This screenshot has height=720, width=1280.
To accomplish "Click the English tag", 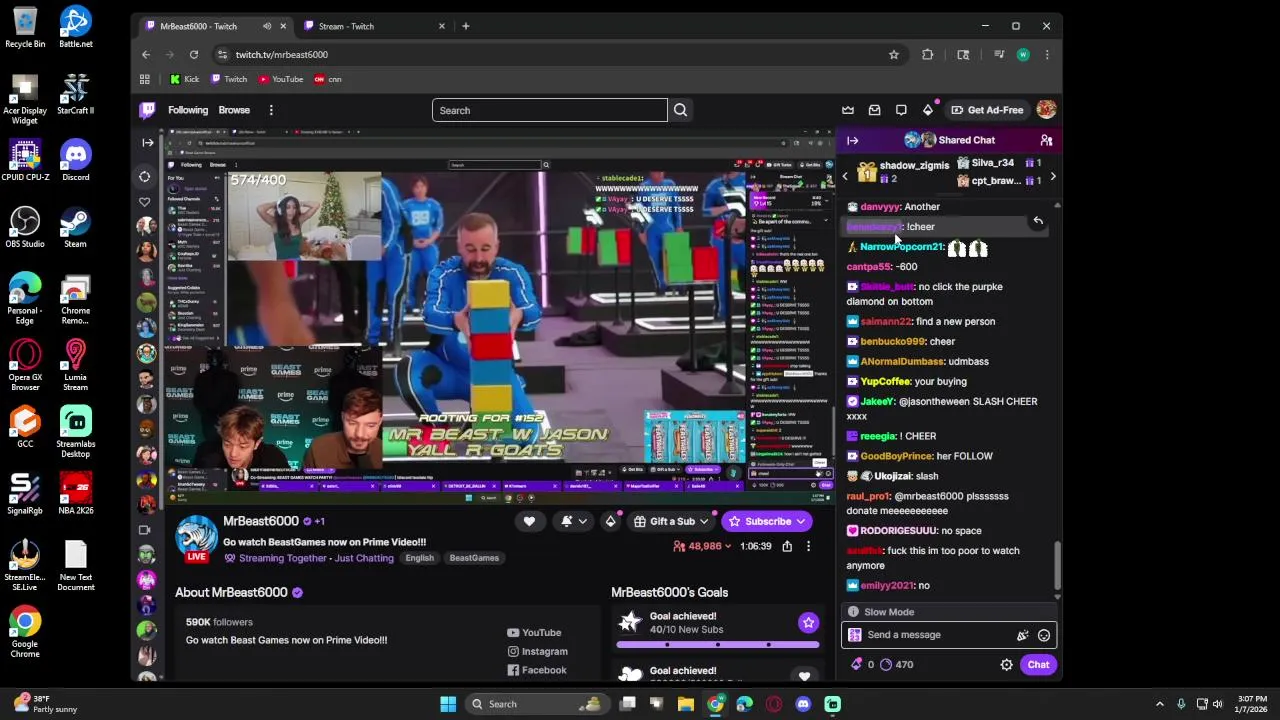I will point(419,558).
